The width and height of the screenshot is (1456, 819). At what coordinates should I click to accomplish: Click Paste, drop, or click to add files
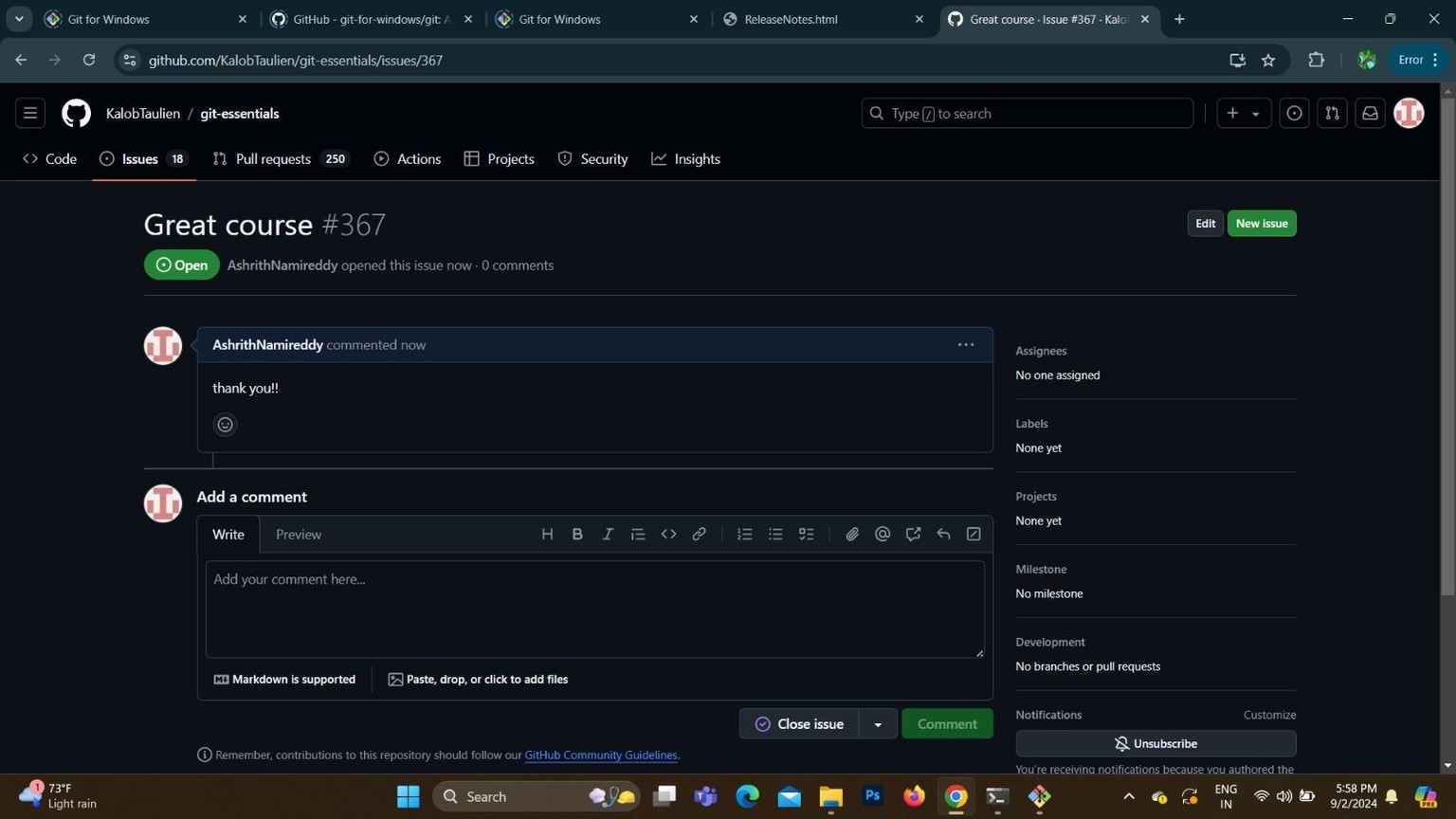pos(478,680)
